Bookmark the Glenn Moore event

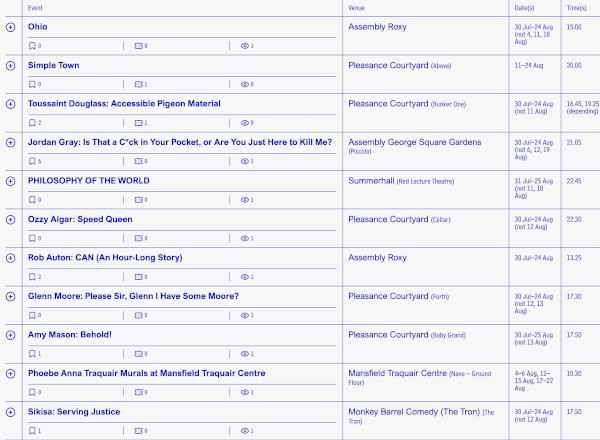(33, 315)
